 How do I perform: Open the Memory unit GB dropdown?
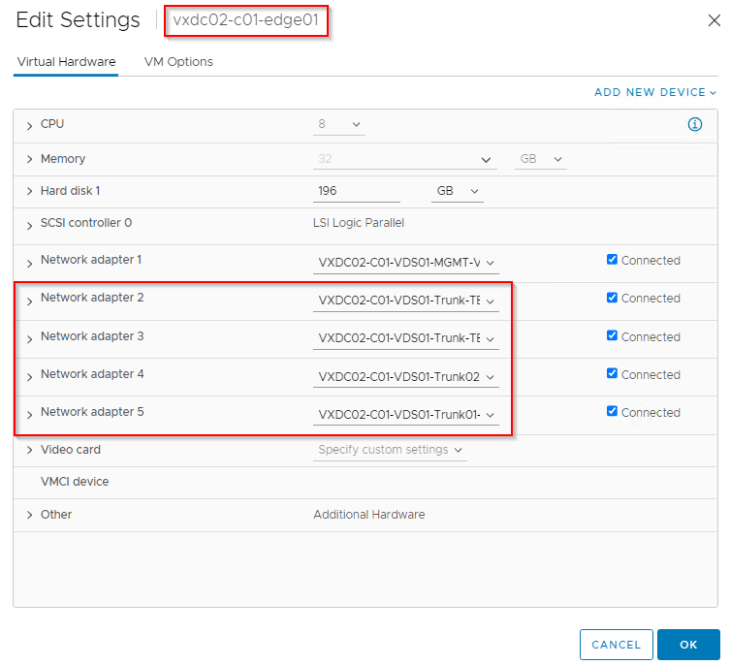click(541, 159)
